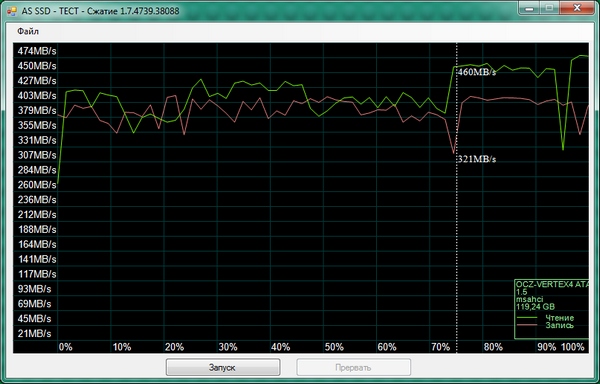The height and width of the screenshot is (384, 600).
Task: Click the 236MB/s axis label
Action: click(37, 200)
